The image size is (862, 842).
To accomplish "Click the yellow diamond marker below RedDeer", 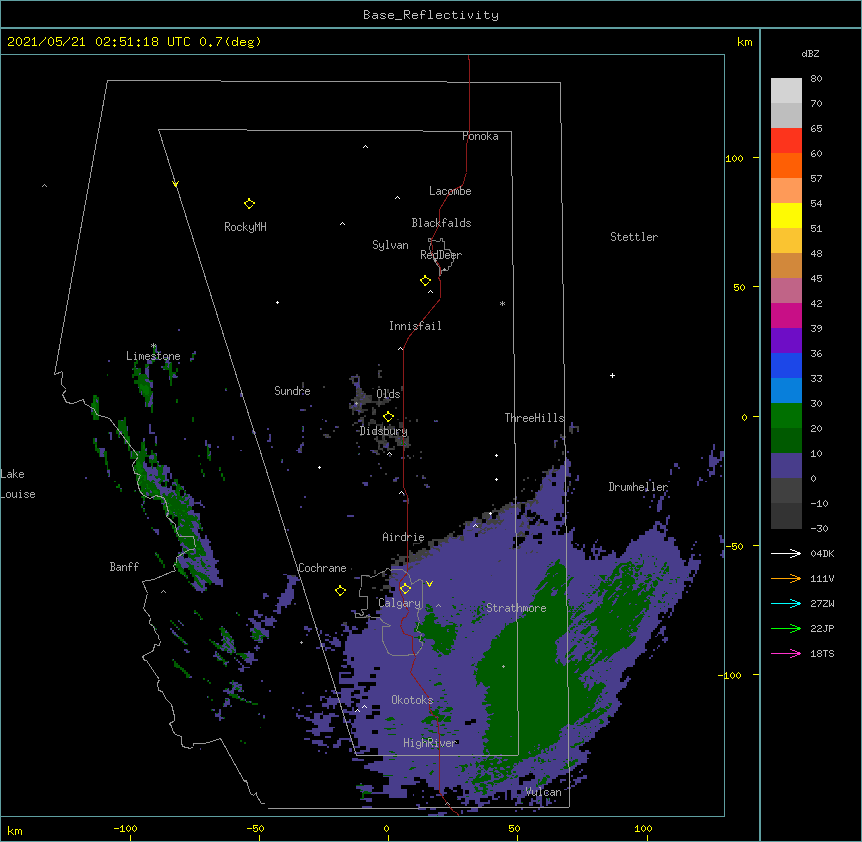I will tap(425, 281).
